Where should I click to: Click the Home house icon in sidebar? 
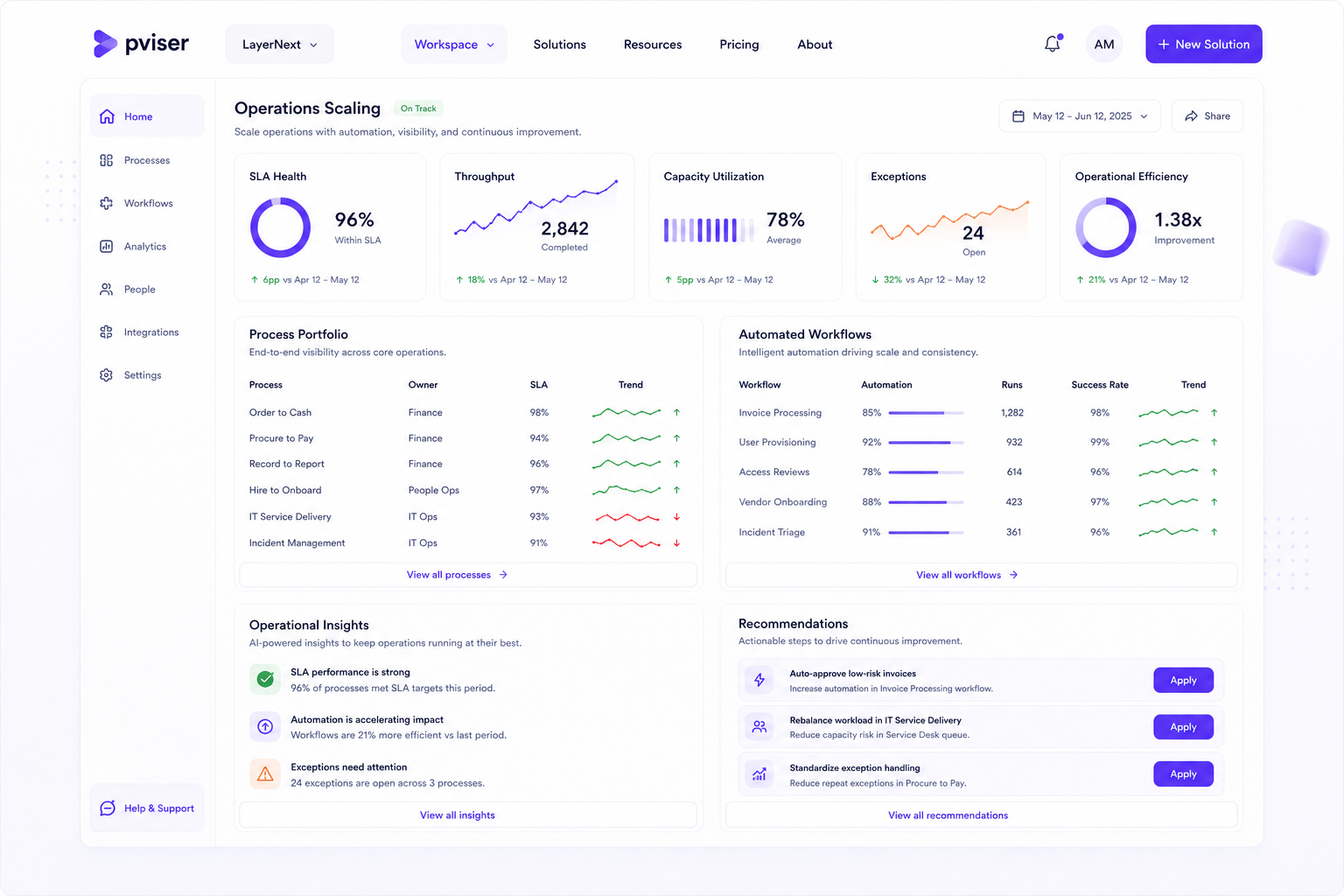[x=107, y=116]
